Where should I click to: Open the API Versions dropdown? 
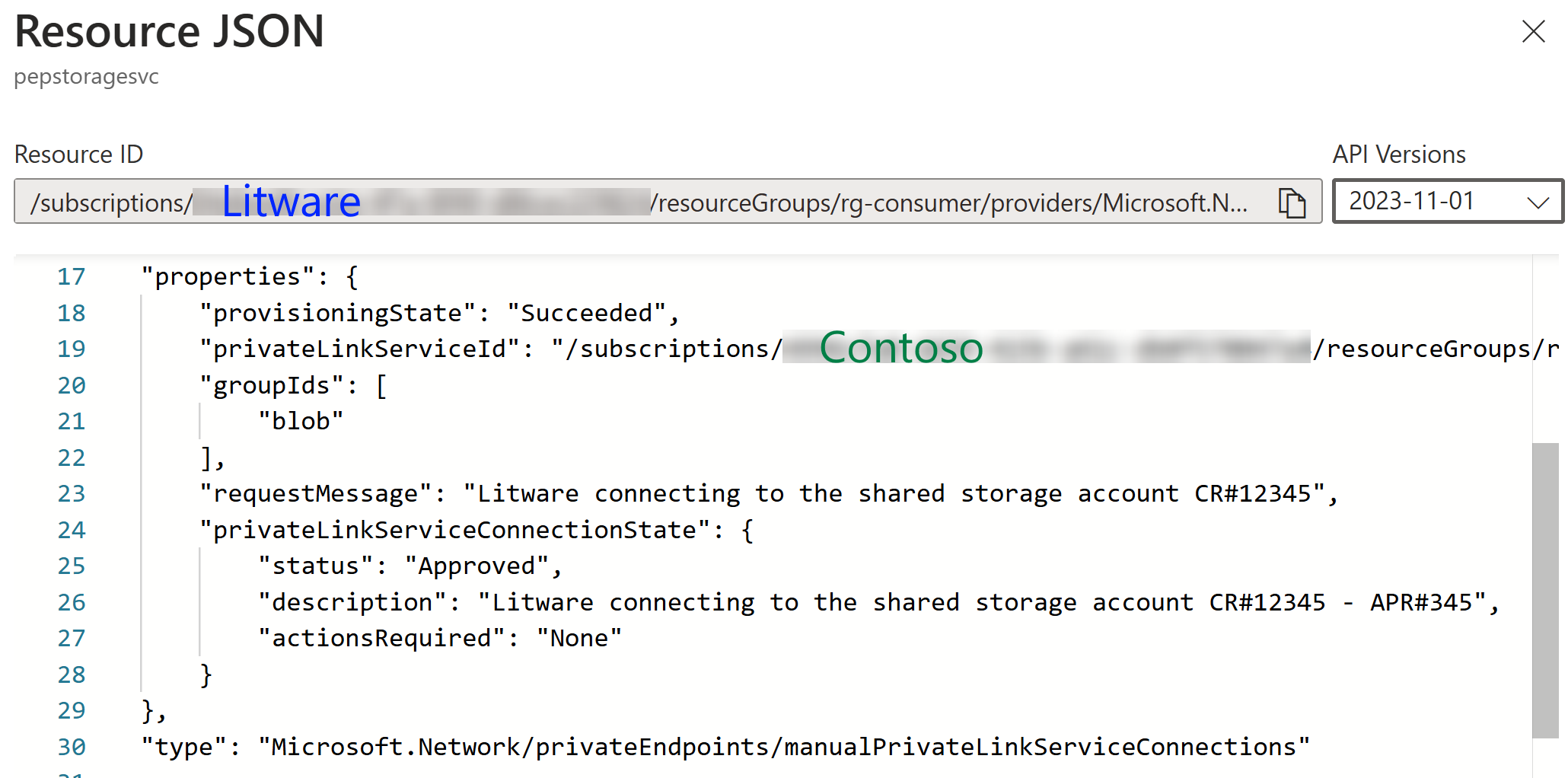pyautogui.click(x=1448, y=201)
